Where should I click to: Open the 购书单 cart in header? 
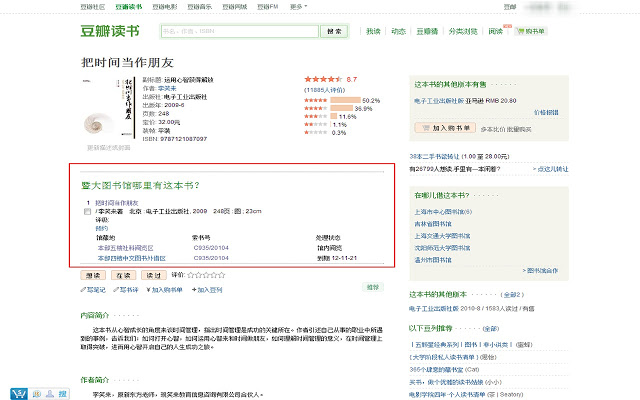531,31
